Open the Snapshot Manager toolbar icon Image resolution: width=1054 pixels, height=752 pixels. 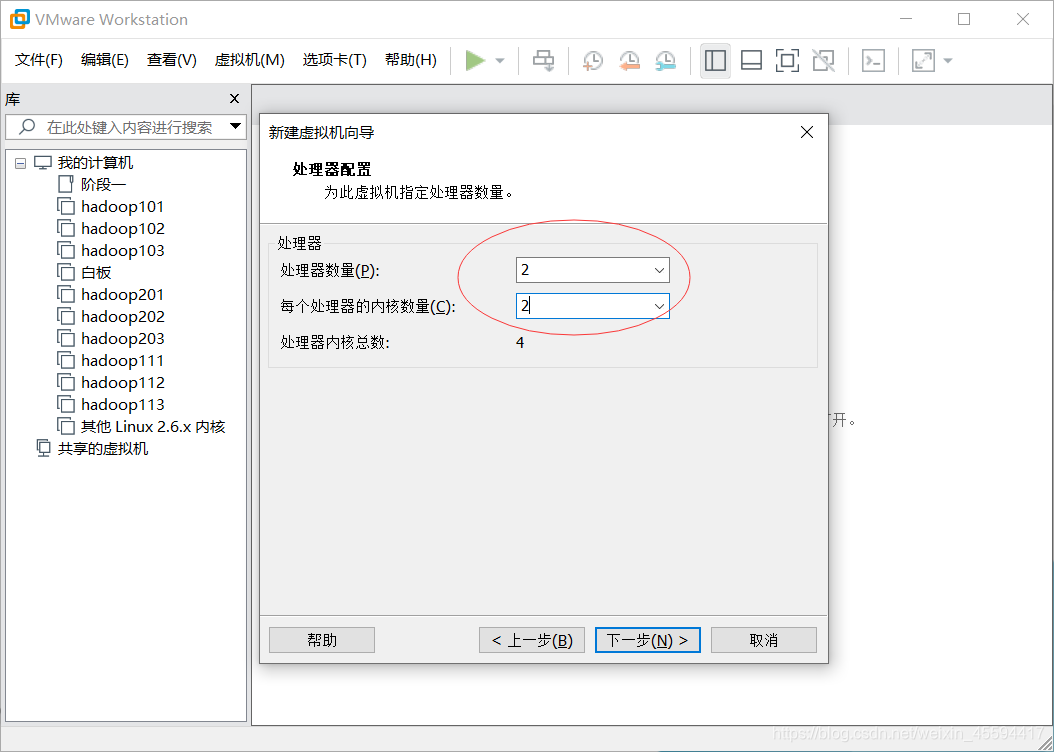(665, 60)
